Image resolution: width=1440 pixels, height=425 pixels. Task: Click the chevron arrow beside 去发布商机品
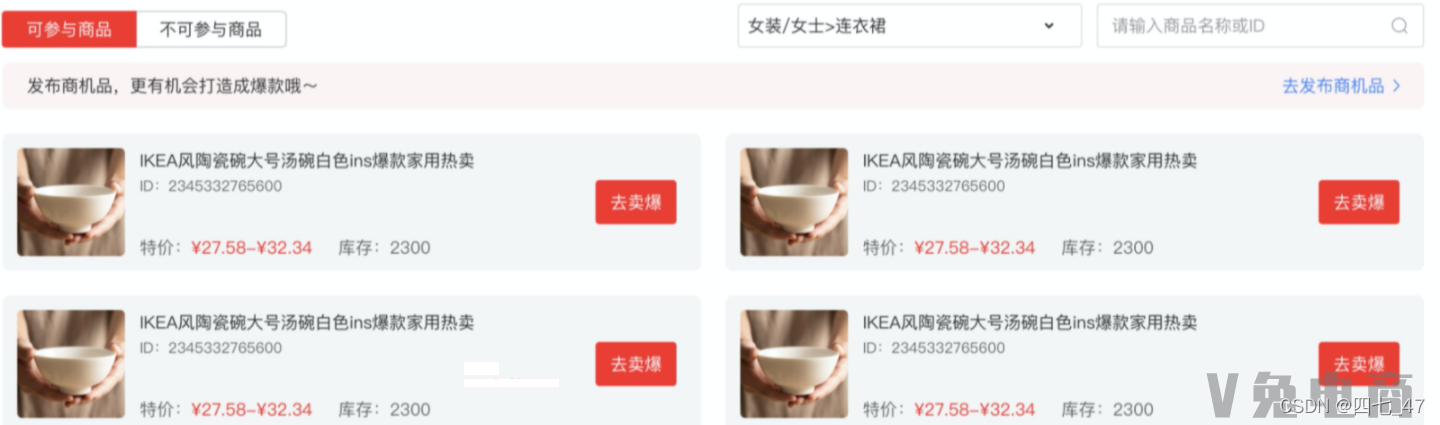[1397, 86]
